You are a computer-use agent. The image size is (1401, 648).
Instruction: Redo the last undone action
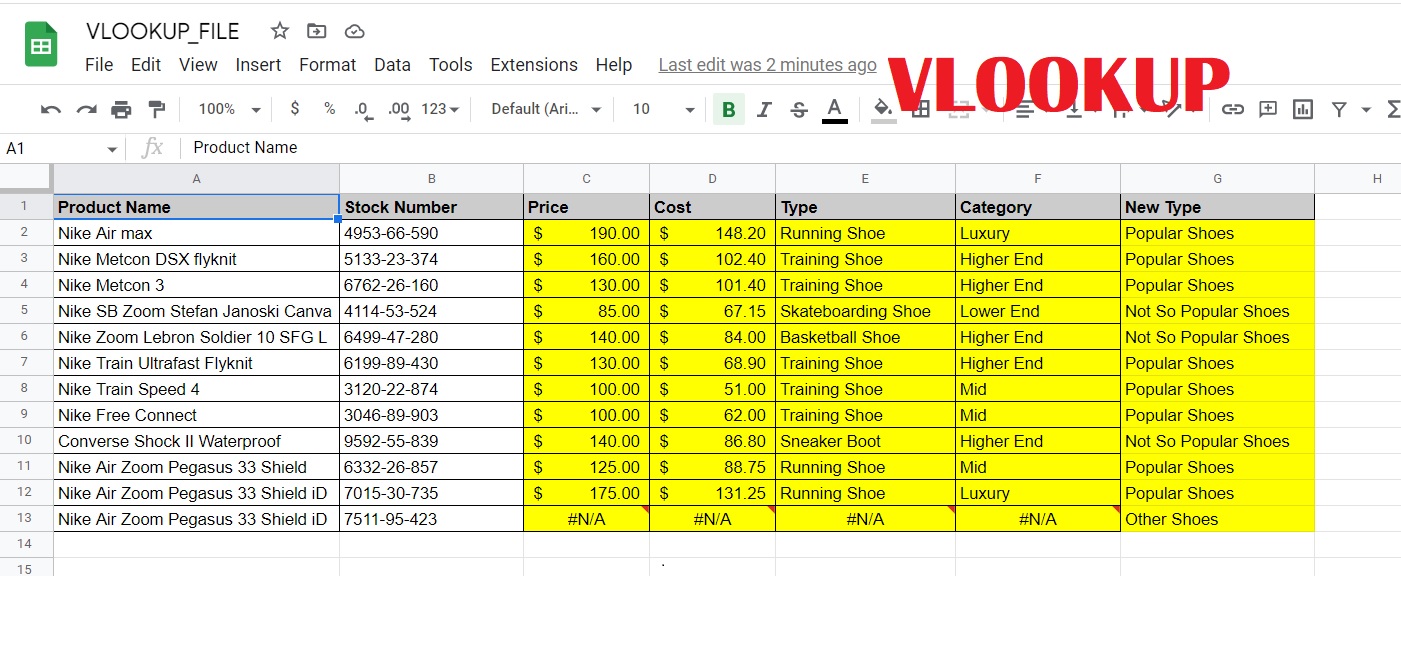click(87, 109)
